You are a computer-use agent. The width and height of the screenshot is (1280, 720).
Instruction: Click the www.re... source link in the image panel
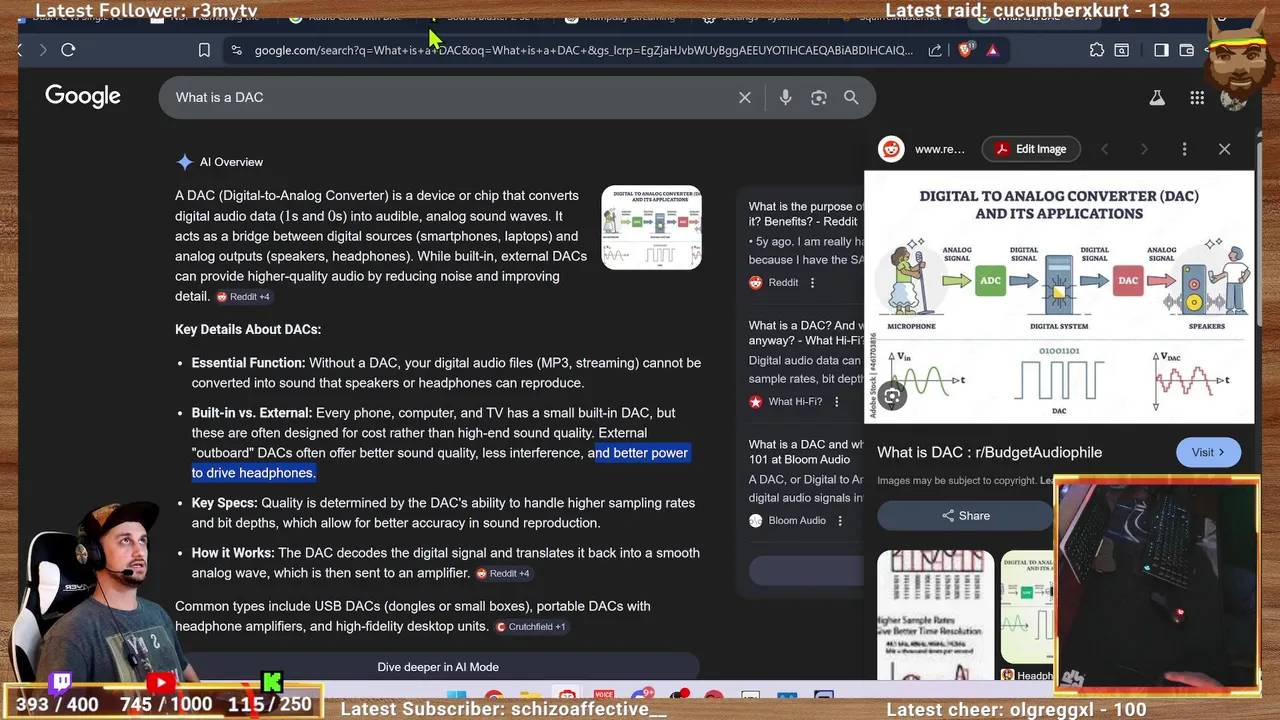[x=939, y=149]
